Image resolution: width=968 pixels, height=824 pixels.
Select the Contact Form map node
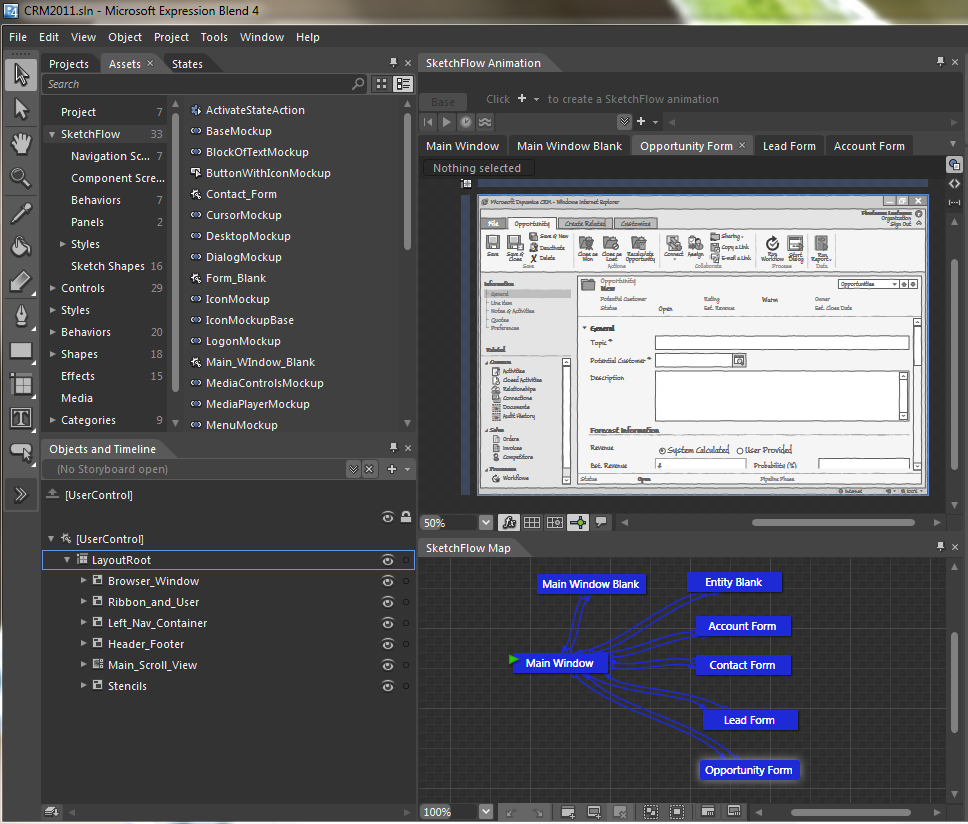pyautogui.click(x=742, y=665)
